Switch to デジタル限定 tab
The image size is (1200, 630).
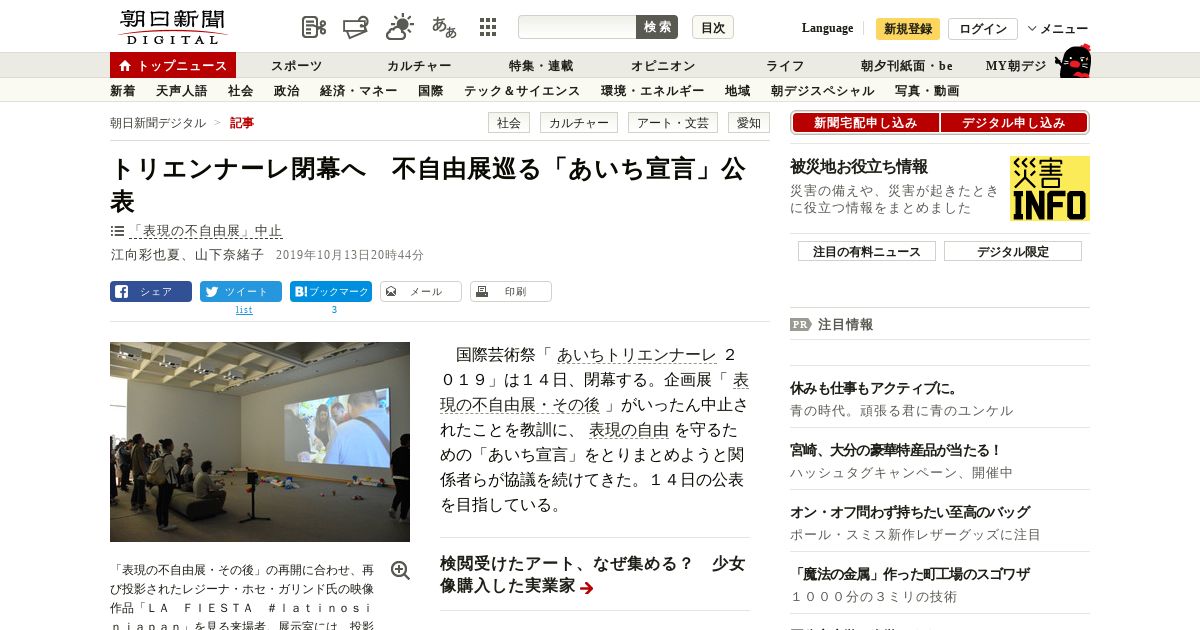pyautogui.click(x=1013, y=252)
